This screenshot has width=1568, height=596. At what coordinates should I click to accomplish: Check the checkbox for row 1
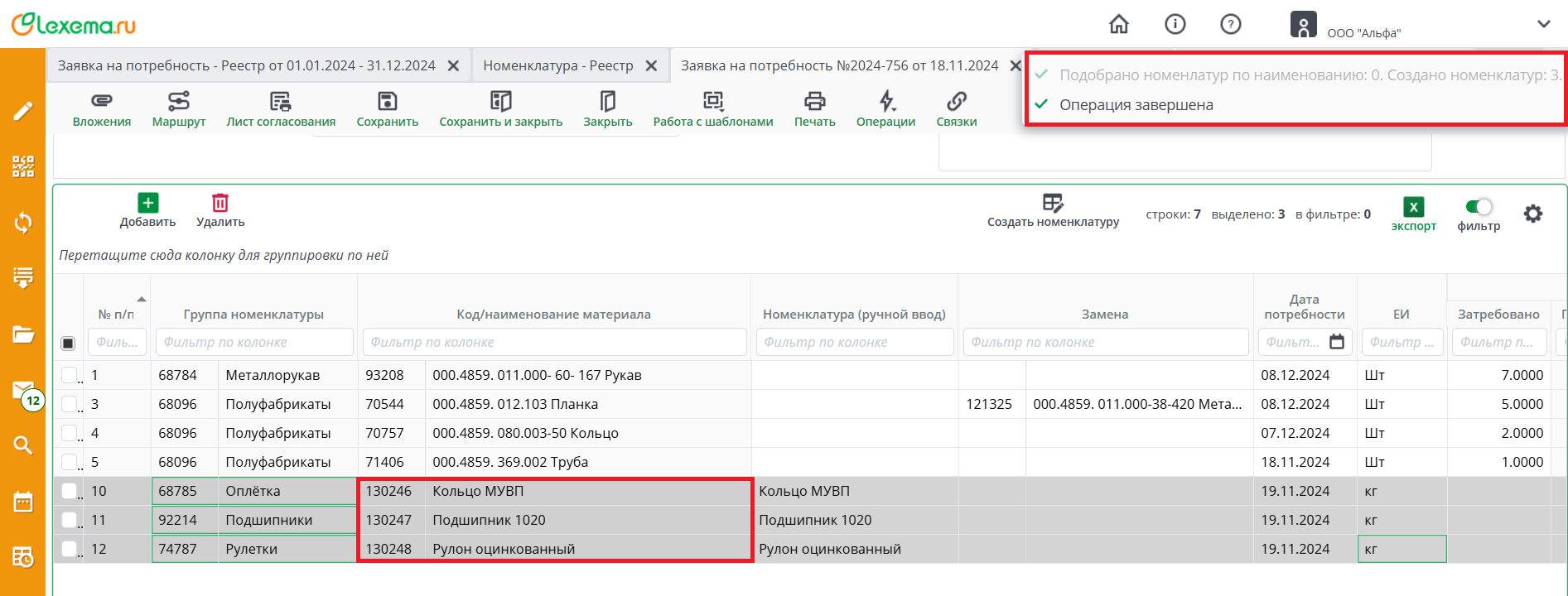70,375
